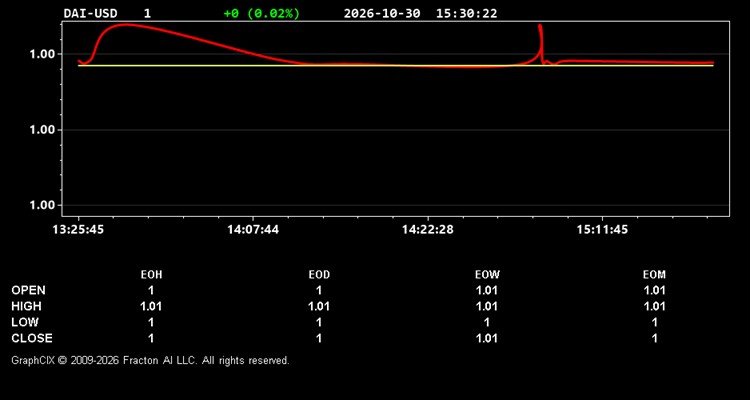Screen dimensions: 750x400
Task: Click the LOW row label
Action: (x=25, y=322)
